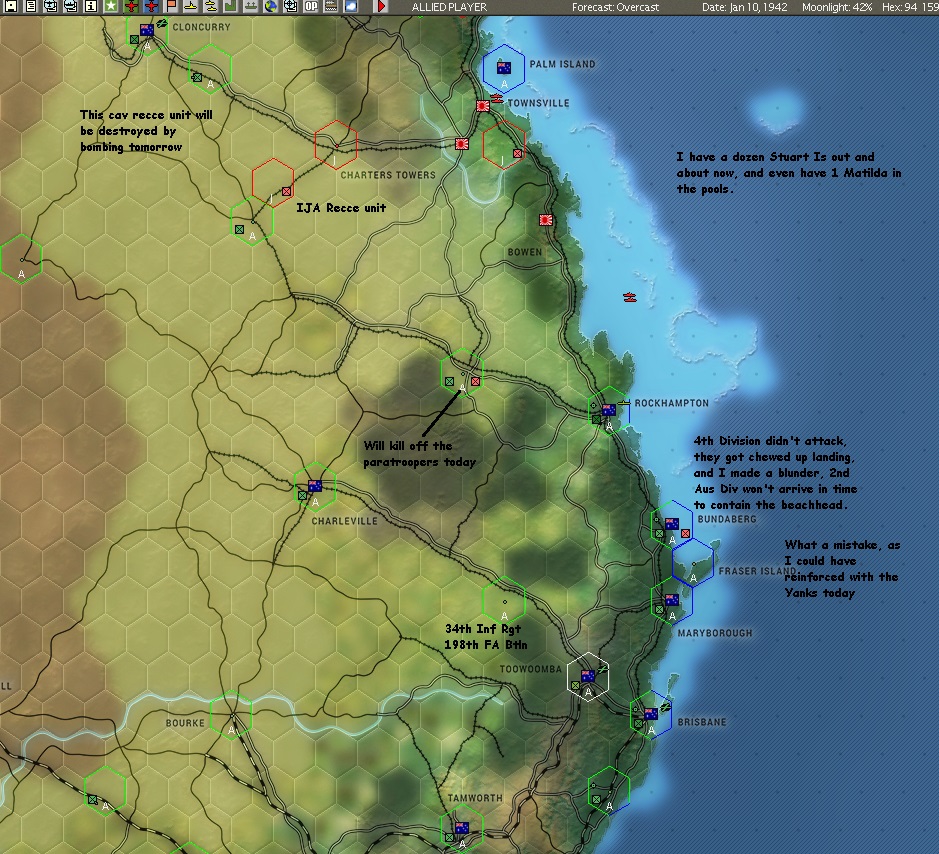Select the Japanese base marker near Charters Towers
Viewport: 939px width, 854px height.
tap(461, 144)
